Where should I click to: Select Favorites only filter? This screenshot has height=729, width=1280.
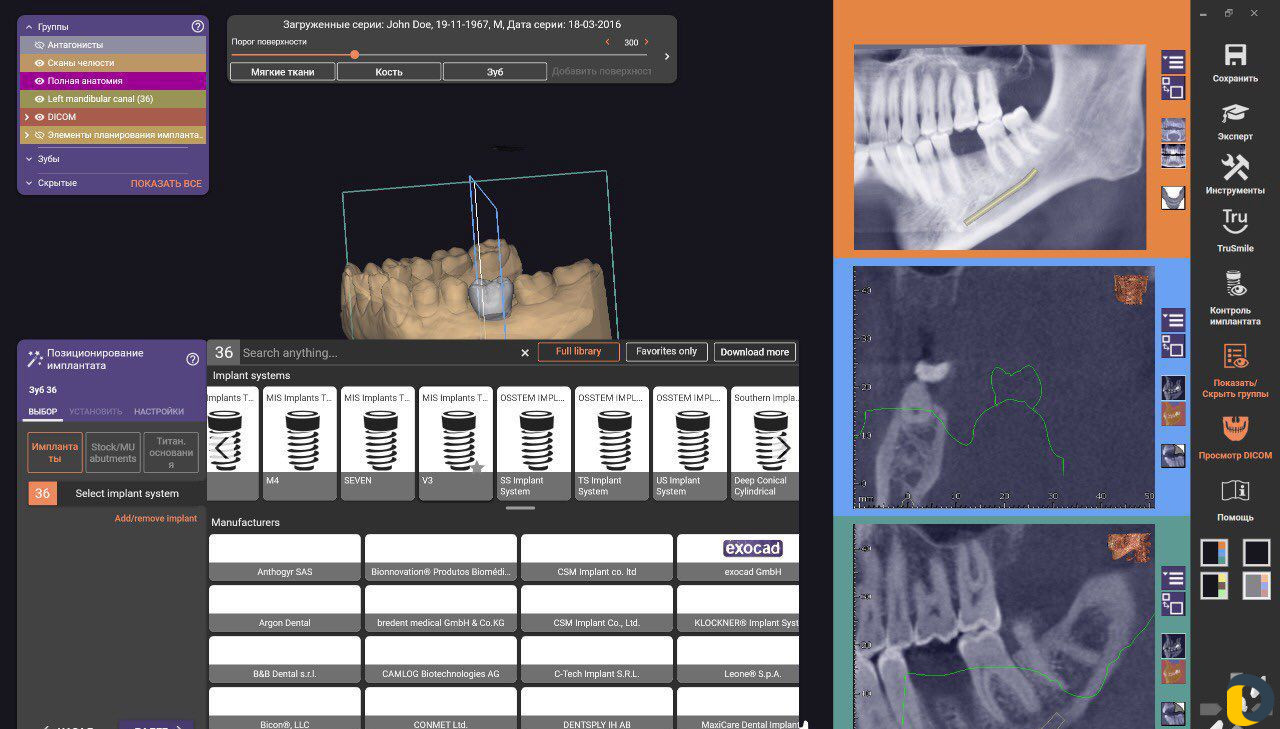tap(667, 352)
